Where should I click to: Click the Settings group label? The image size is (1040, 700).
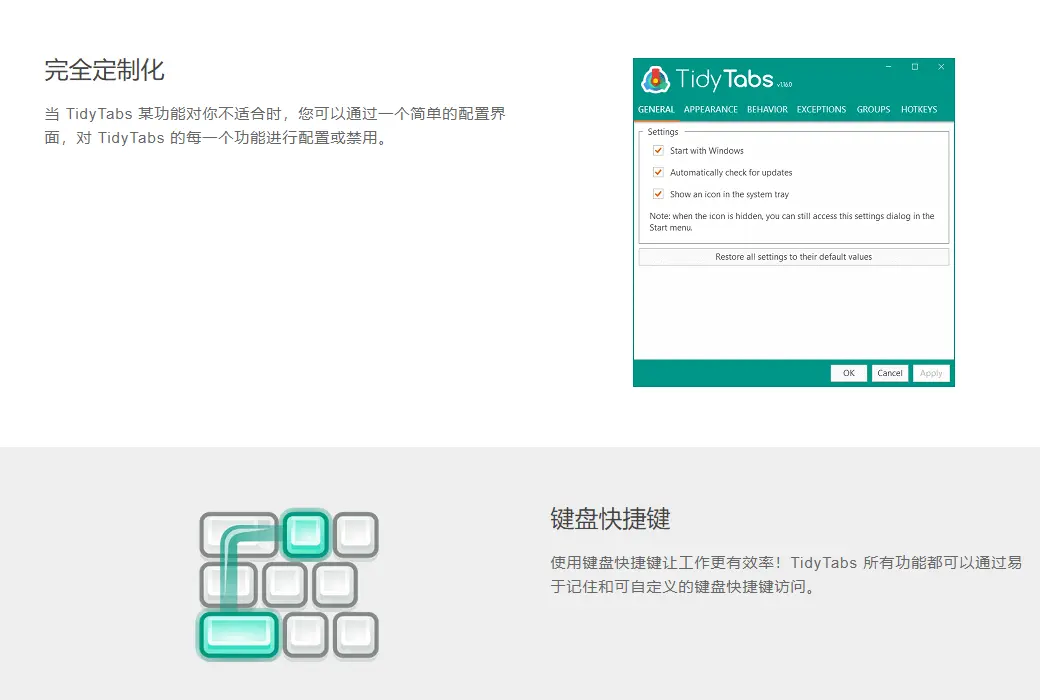tap(663, 131)
